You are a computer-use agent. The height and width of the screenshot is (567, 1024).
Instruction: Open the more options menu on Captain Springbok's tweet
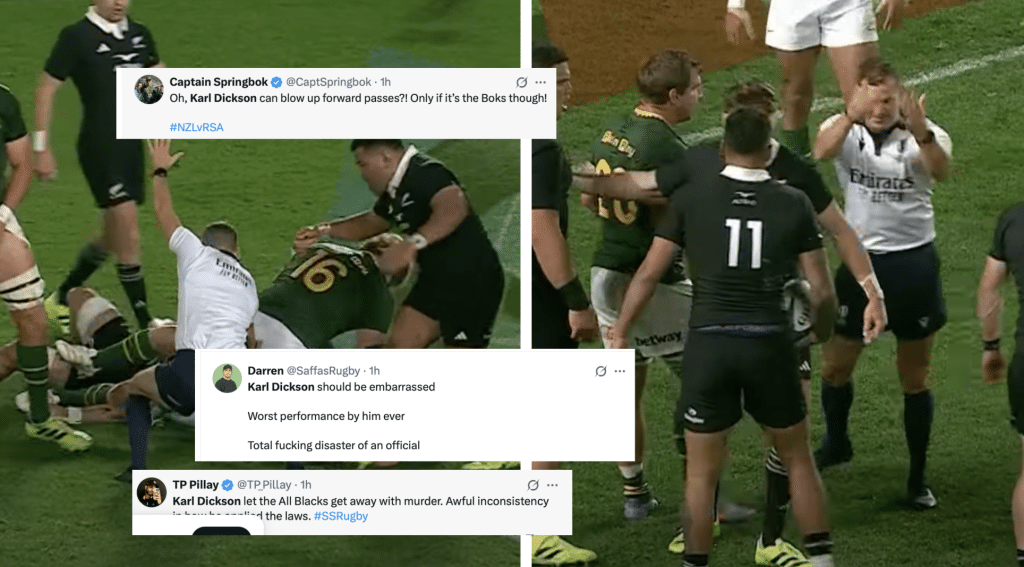click(541, 82)
